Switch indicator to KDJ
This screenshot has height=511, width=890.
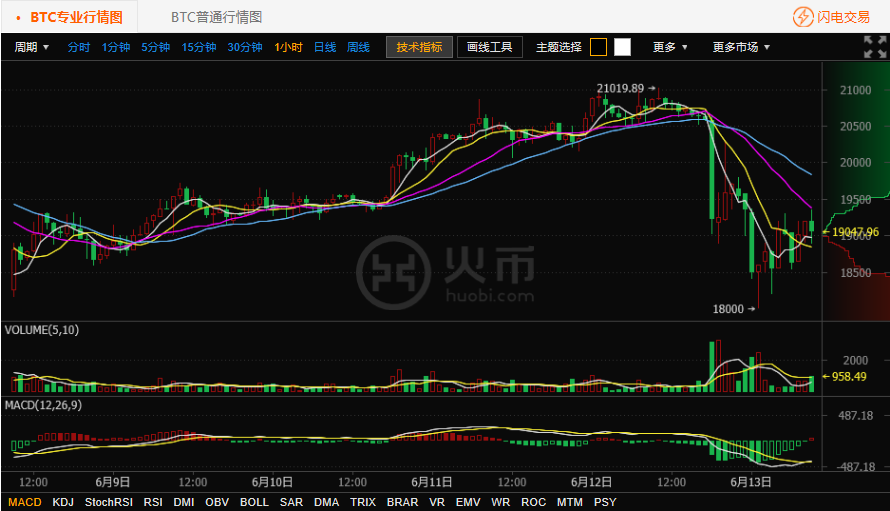coord(63,502)
